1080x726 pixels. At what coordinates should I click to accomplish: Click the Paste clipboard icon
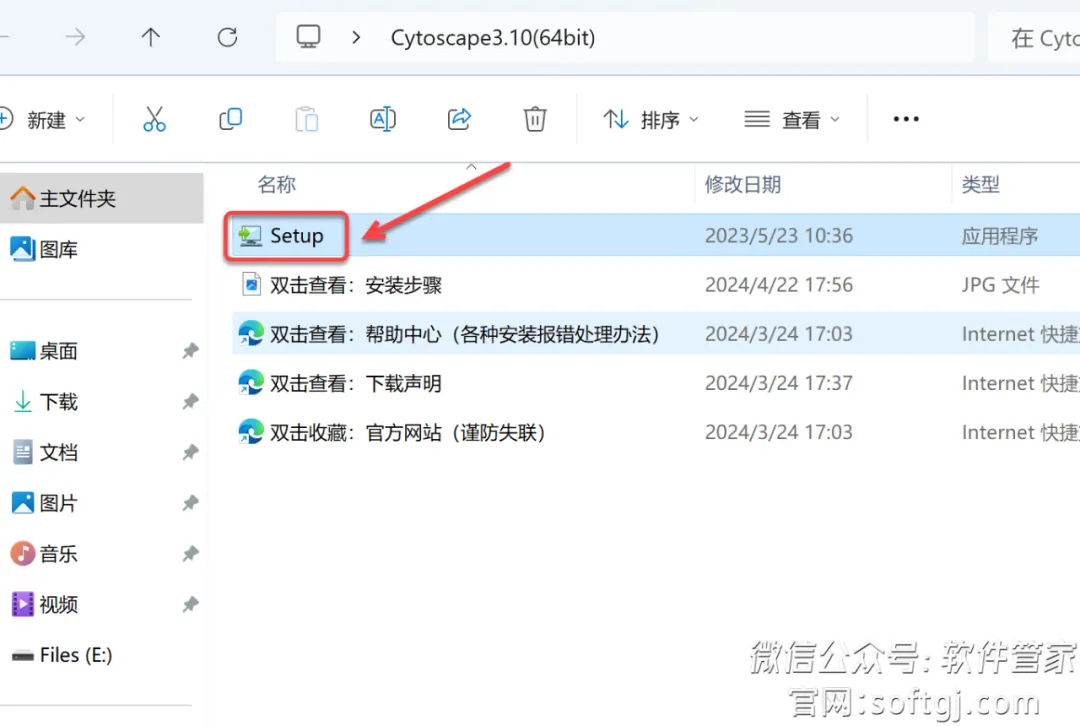(307, 119)
